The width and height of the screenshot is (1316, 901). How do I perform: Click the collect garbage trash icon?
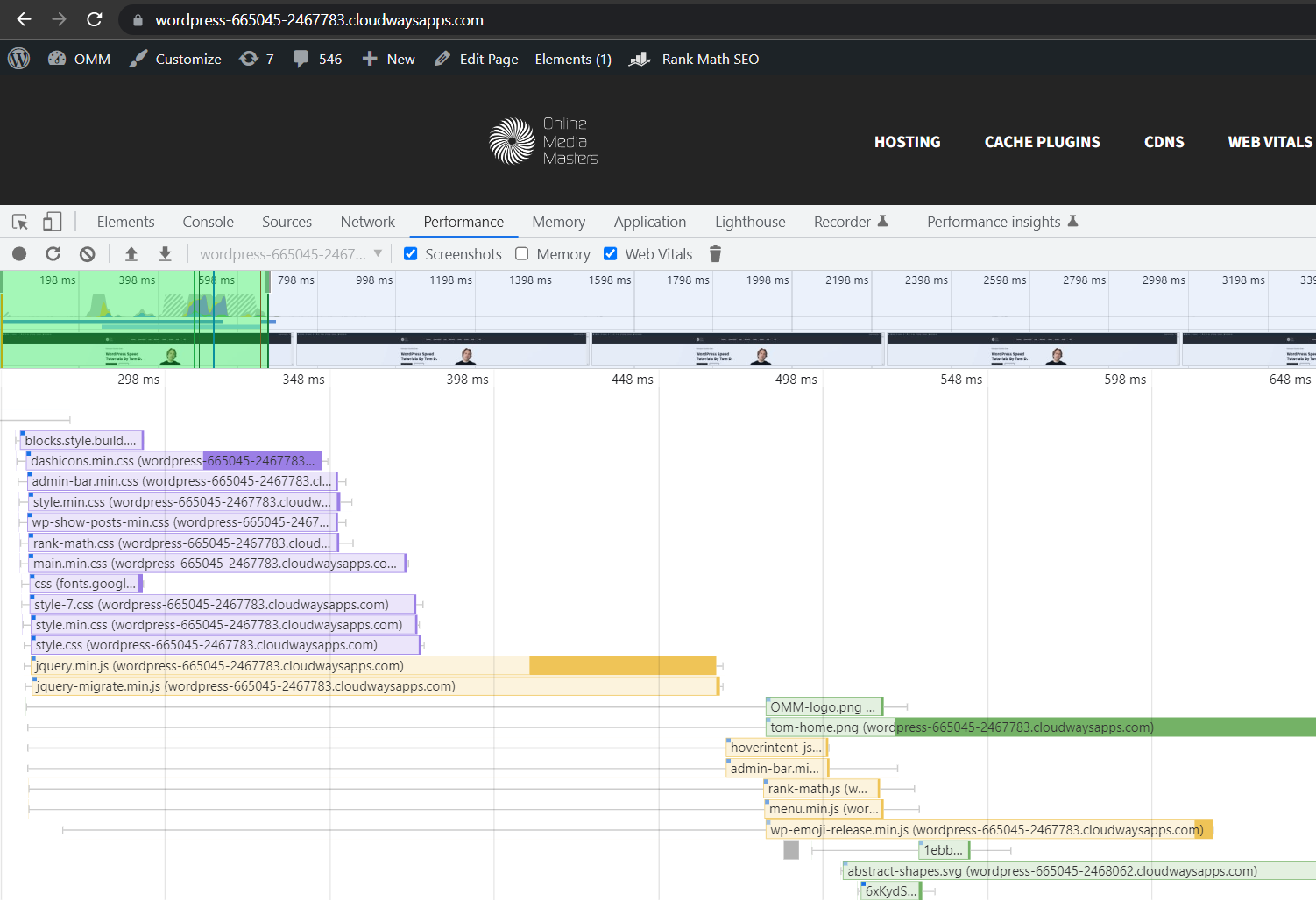coord(715,254)
